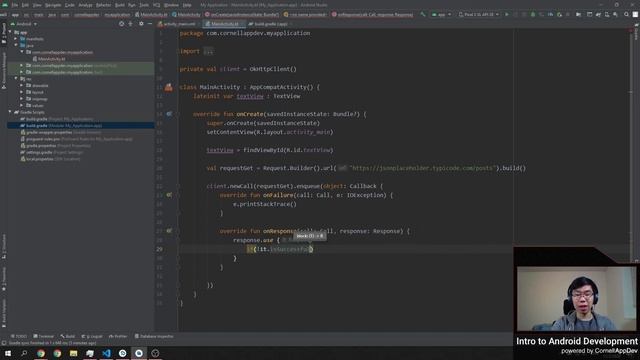Click the gutter icon beside onFailure
The width and height of the screenshot is (640, 360).
(169, 195)
